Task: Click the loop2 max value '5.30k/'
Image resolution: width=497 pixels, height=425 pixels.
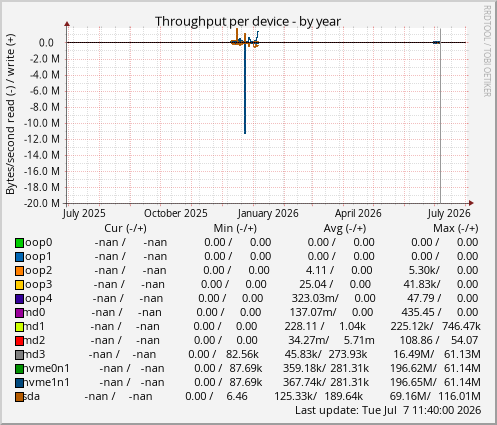Action: click(x=424, y=270)
